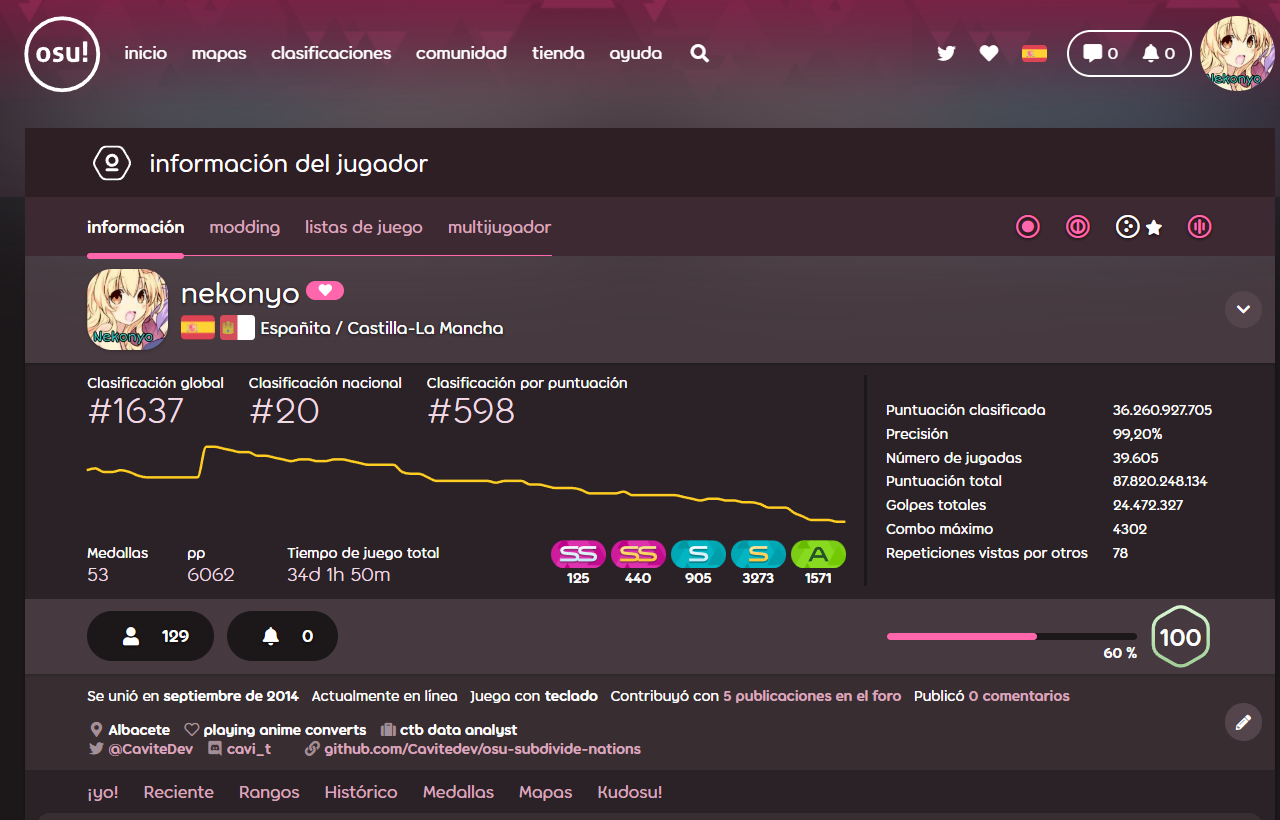Select osu!taiko game mode icon
1280x820 pixels.
[1077, 227]
